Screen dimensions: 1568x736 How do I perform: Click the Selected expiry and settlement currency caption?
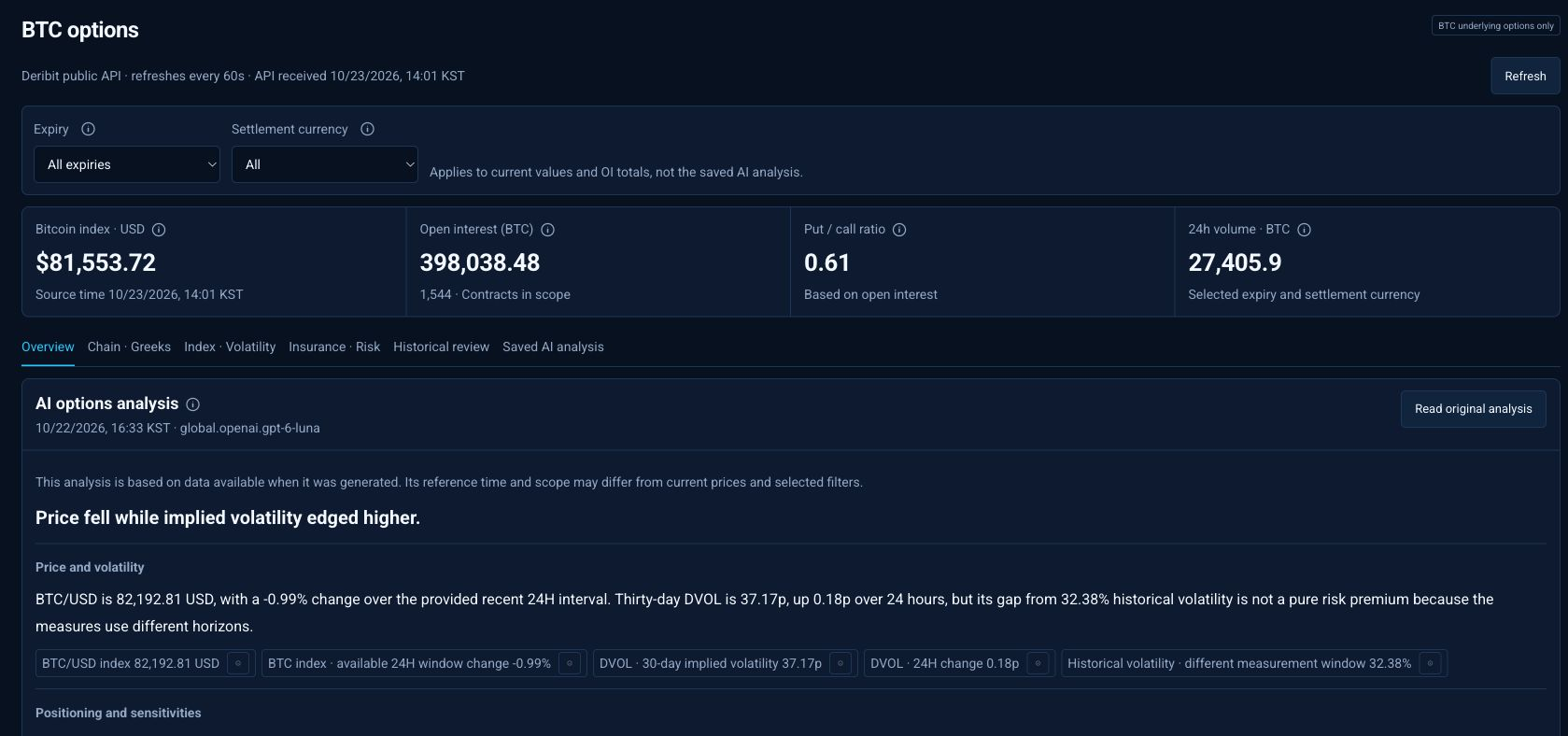click(1304, 294)
